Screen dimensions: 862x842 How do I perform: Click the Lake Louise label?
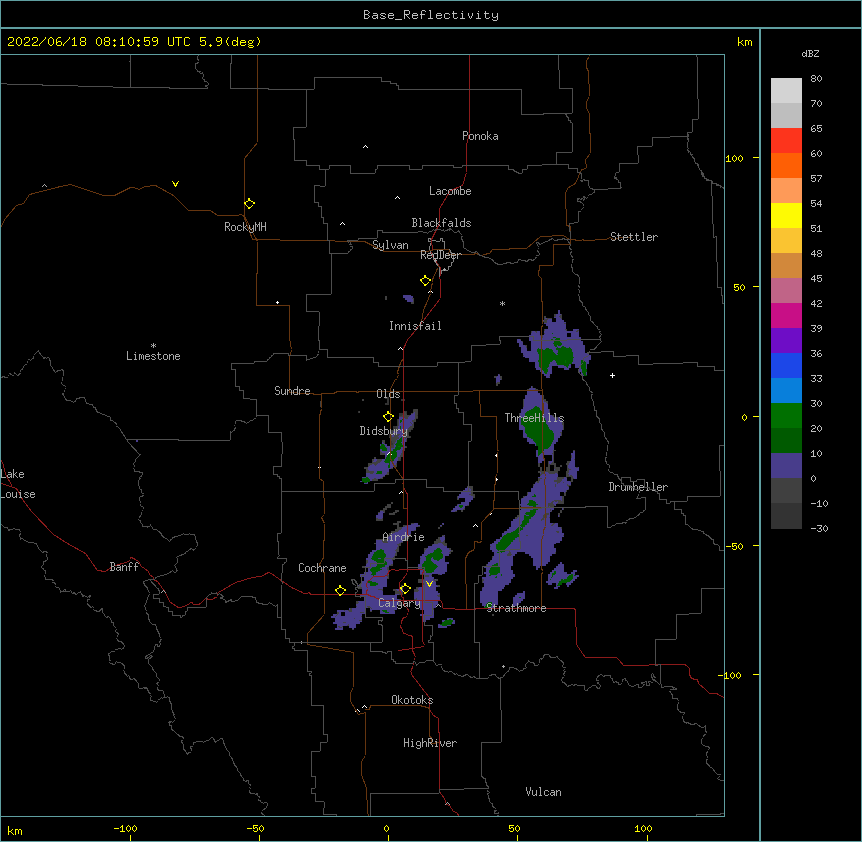click(x=18, y=484)
